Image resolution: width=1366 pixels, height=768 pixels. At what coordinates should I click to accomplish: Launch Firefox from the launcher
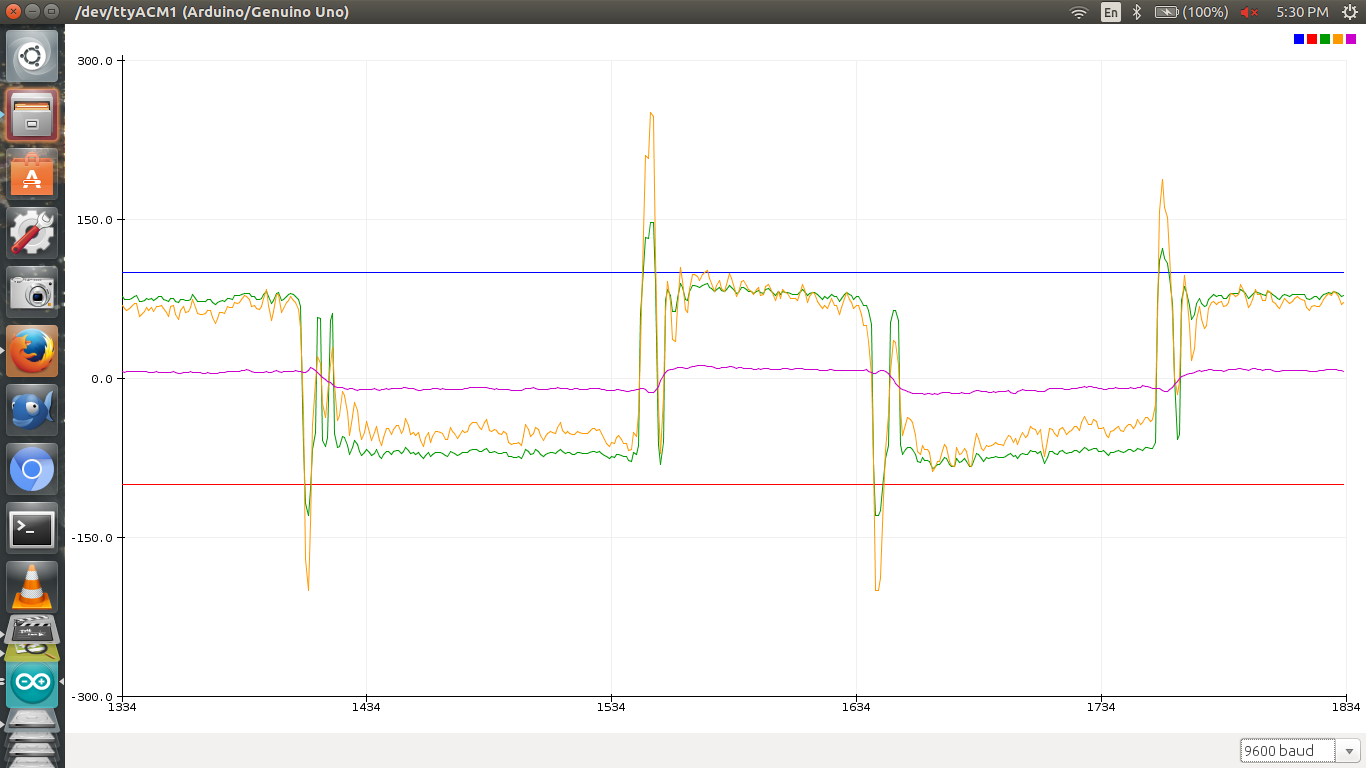[x=32, y=351]
